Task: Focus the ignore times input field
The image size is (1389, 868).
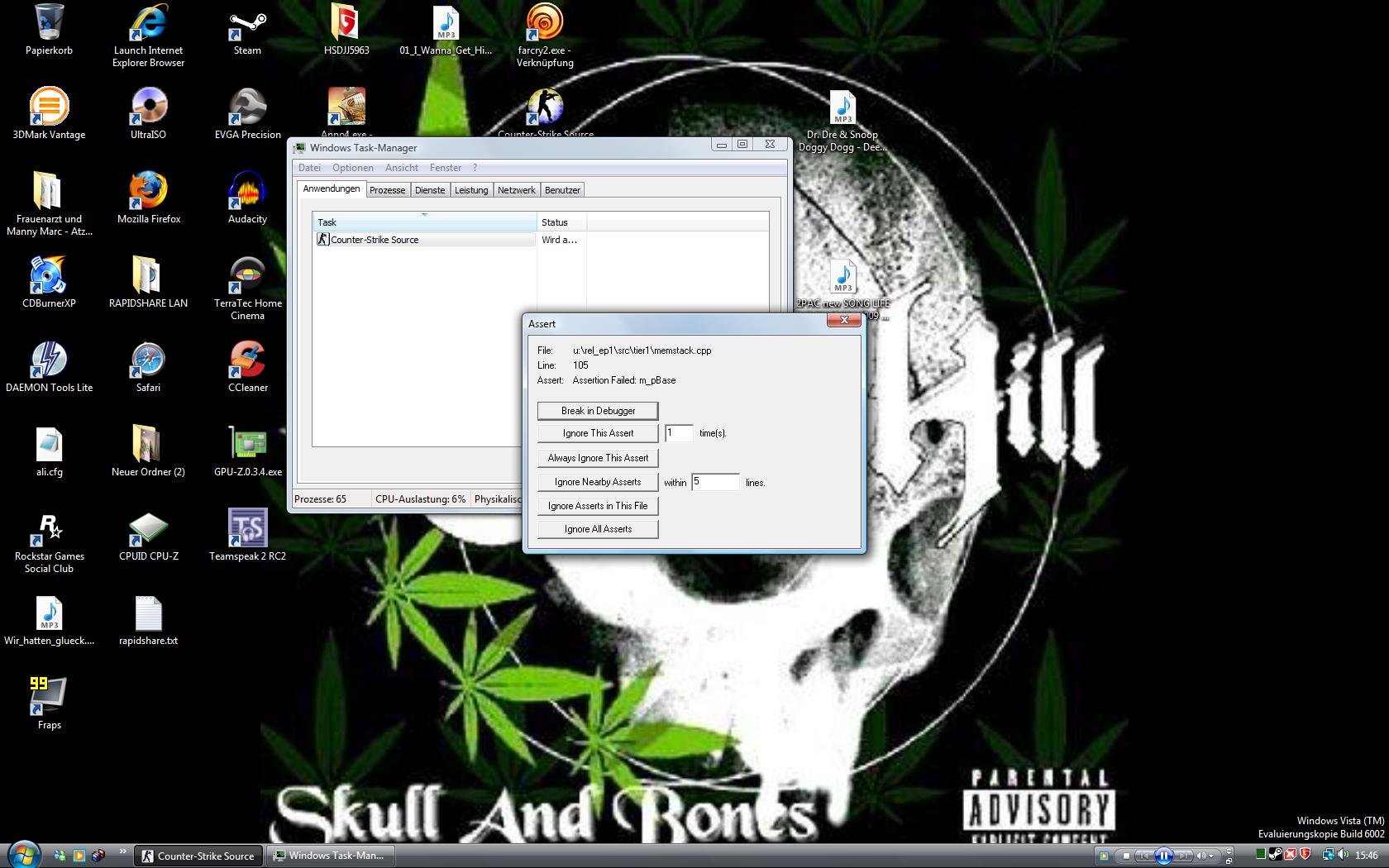Action: [x=679, y=433]
